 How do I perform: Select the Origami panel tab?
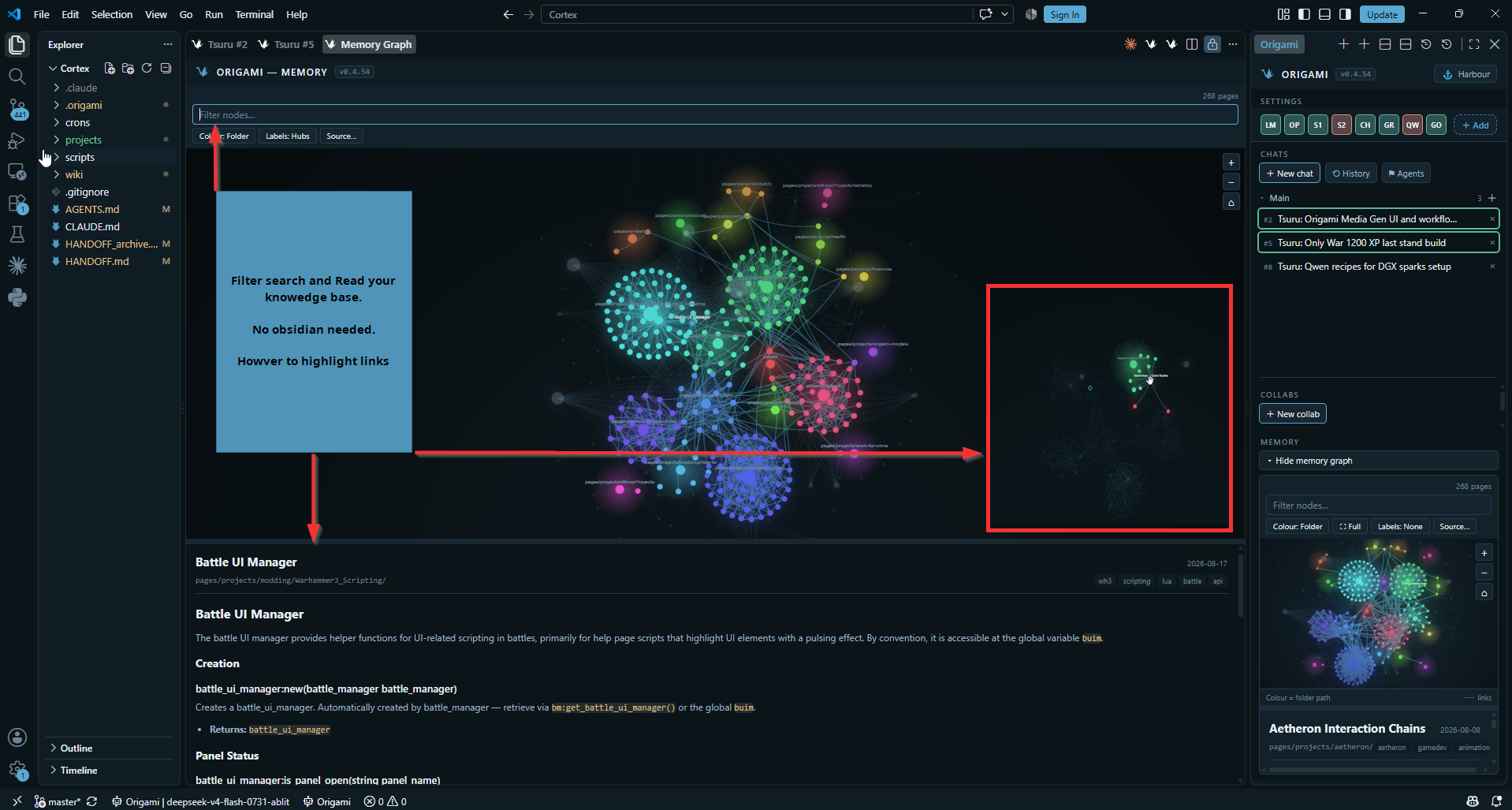tap(1279, 44)
